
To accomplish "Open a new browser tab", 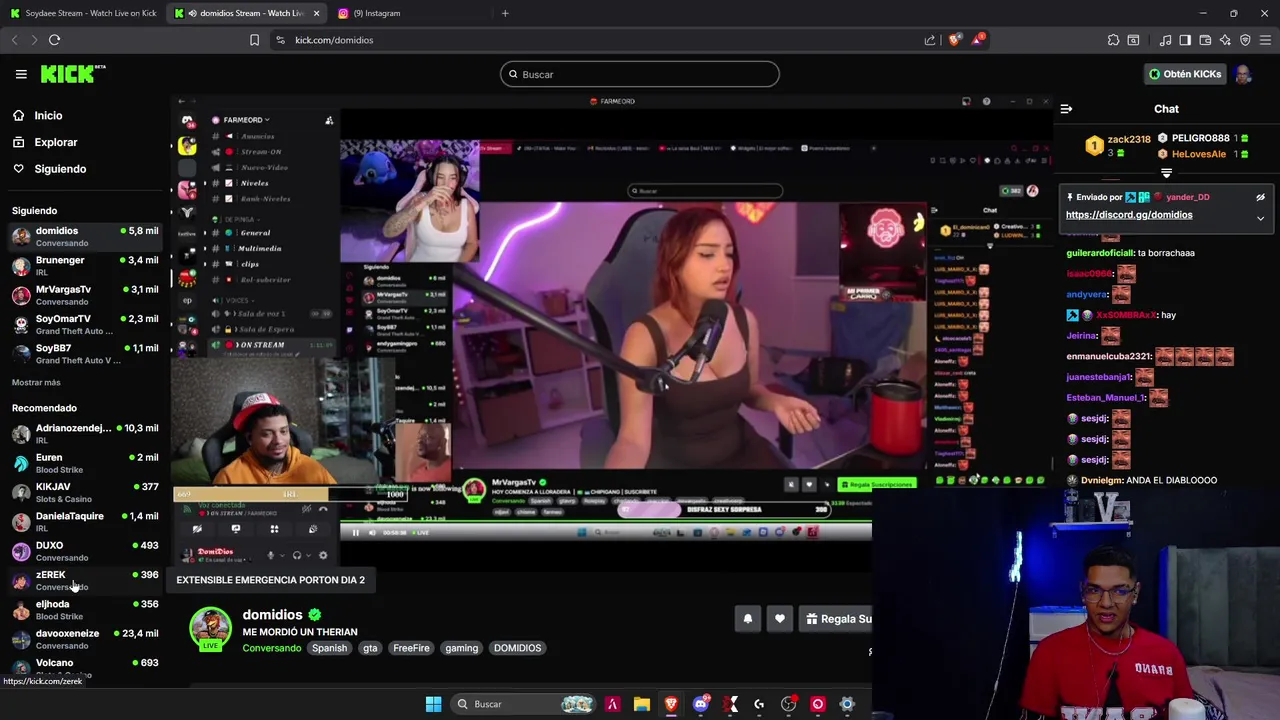I will (505, 13).
